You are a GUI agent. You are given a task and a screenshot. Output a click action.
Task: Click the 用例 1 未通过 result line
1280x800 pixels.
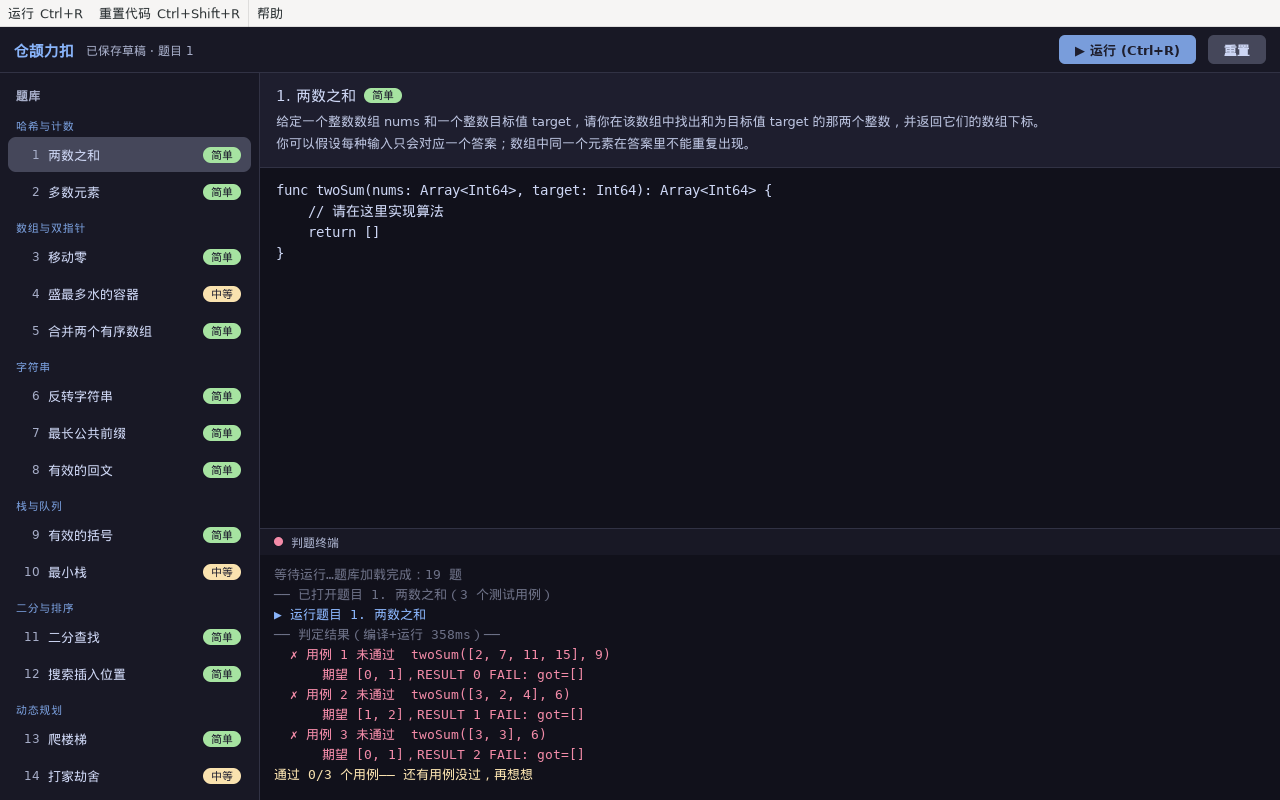(450, 655)
